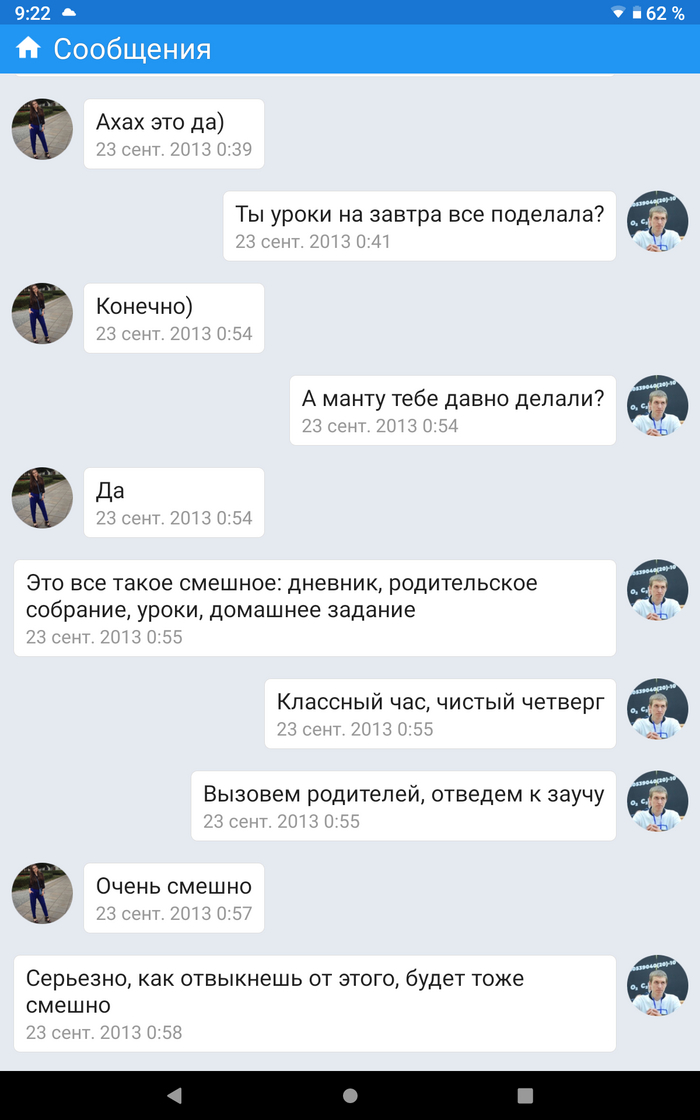Select the 'Это все такое смешное' message bubble
This screenshot has width=700, height=1120.
coord(315,608)
